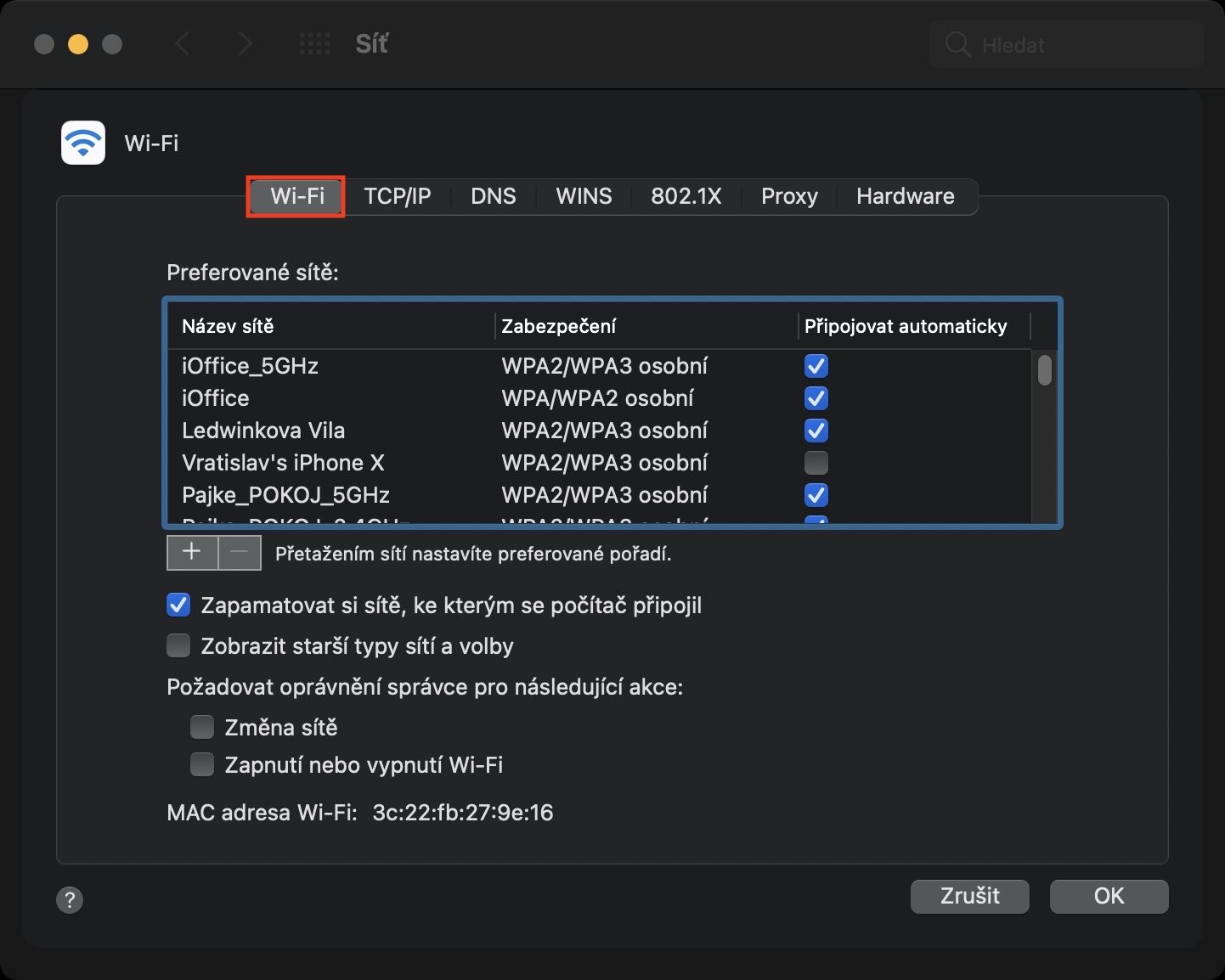Disable auto-join for iOffice_5GHz

(816, 366)
